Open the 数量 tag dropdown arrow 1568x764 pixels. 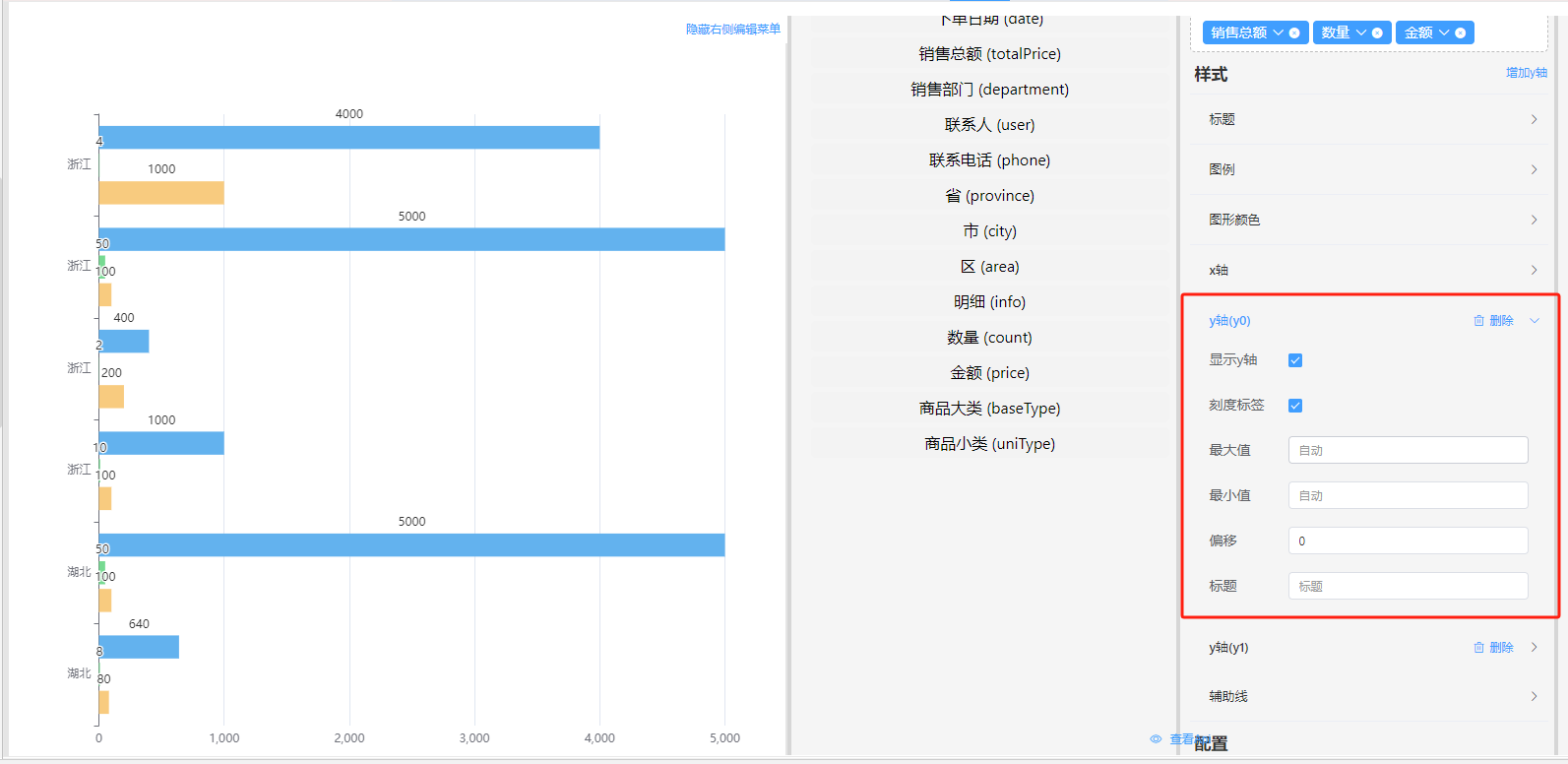coord(1361,32)
